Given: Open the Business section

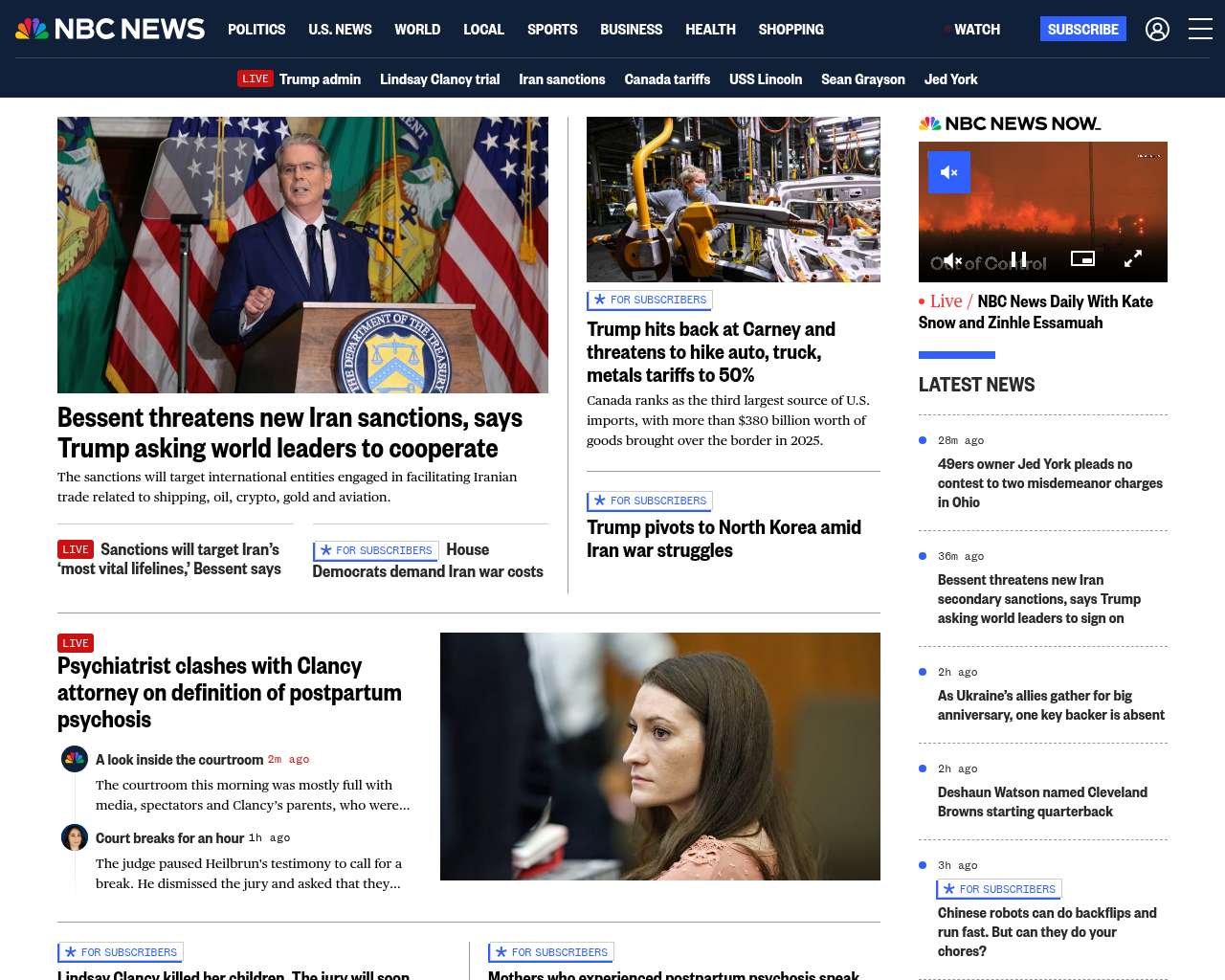Looking at the screenshot, I should pyautogui.click(x=631, y=30).
